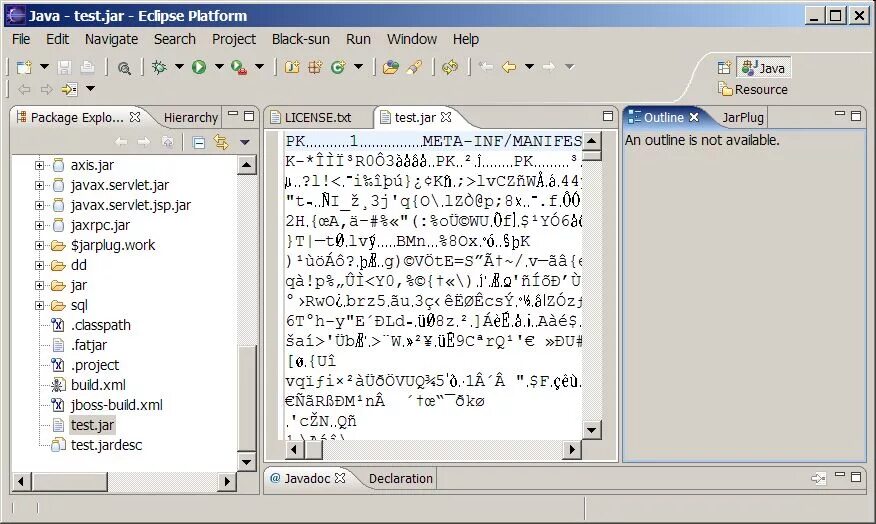
Task: Click the Open Perspective icon
Action: tap(724, 68)
